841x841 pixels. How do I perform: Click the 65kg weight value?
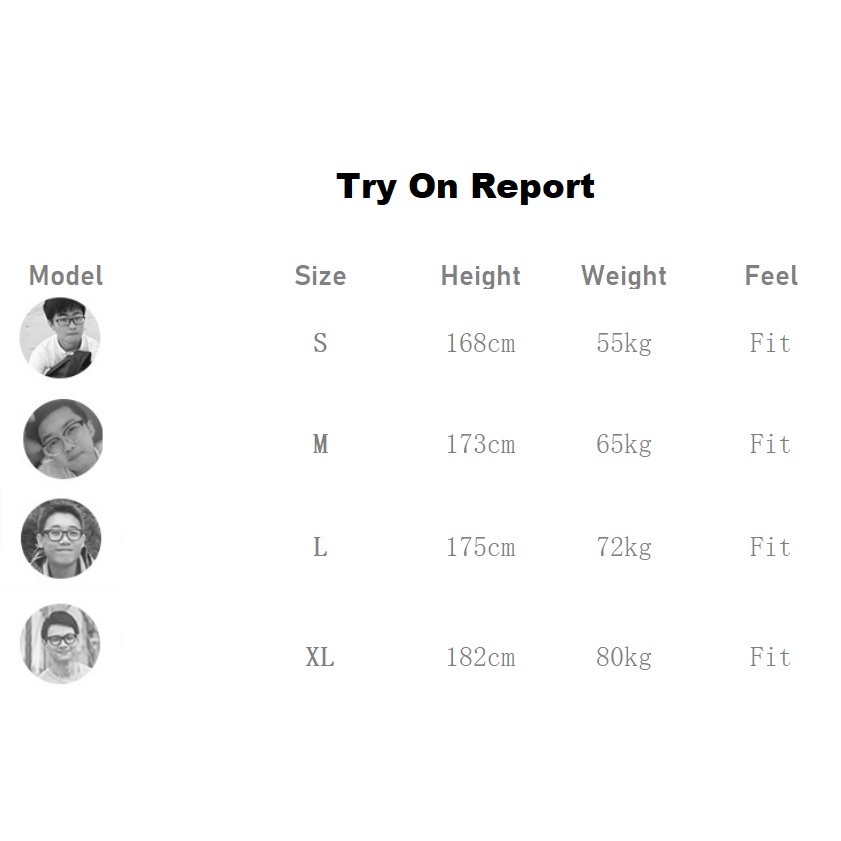pos(623,444)
